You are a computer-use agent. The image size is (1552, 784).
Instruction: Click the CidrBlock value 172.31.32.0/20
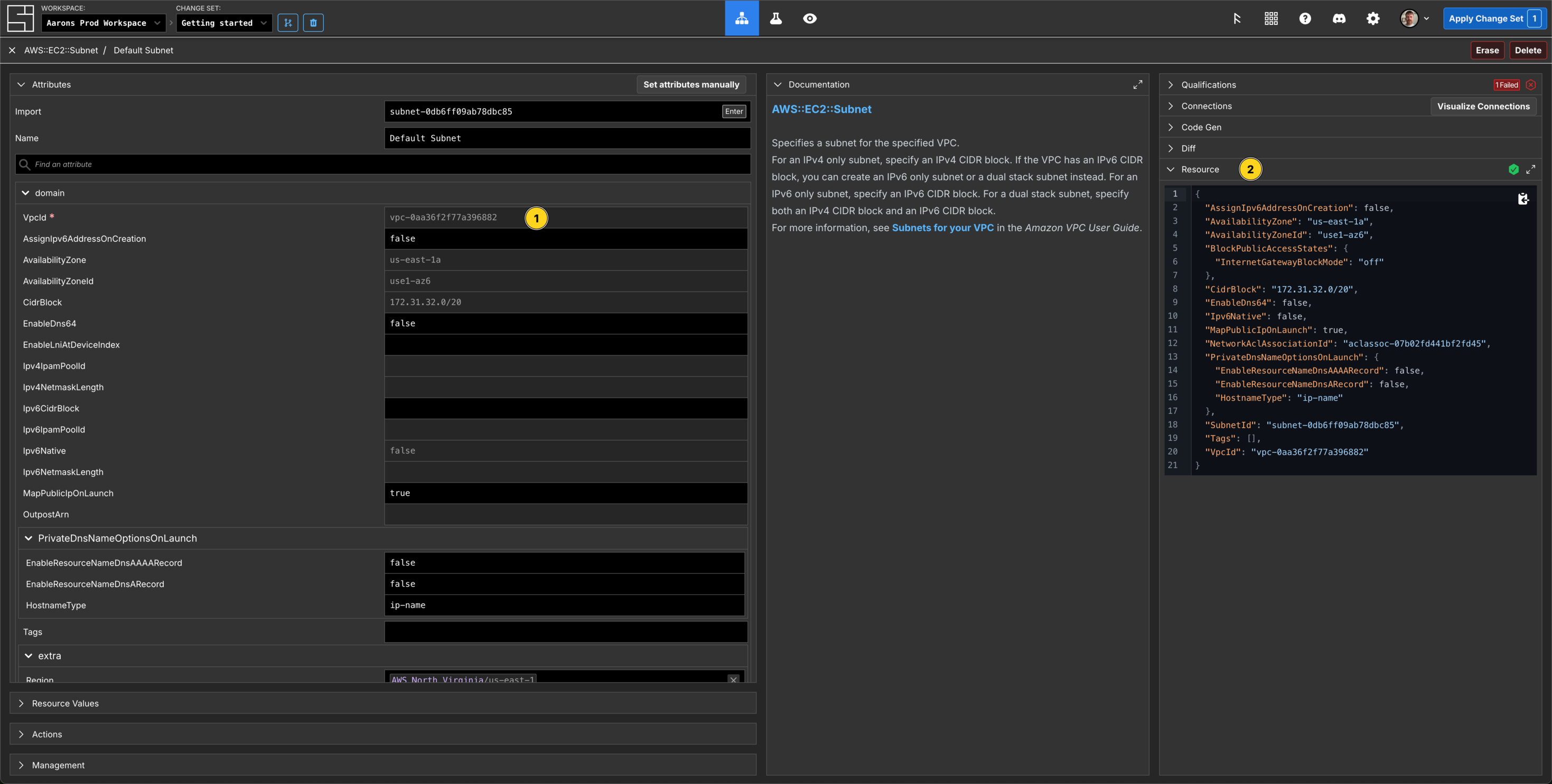pos(425,303)
